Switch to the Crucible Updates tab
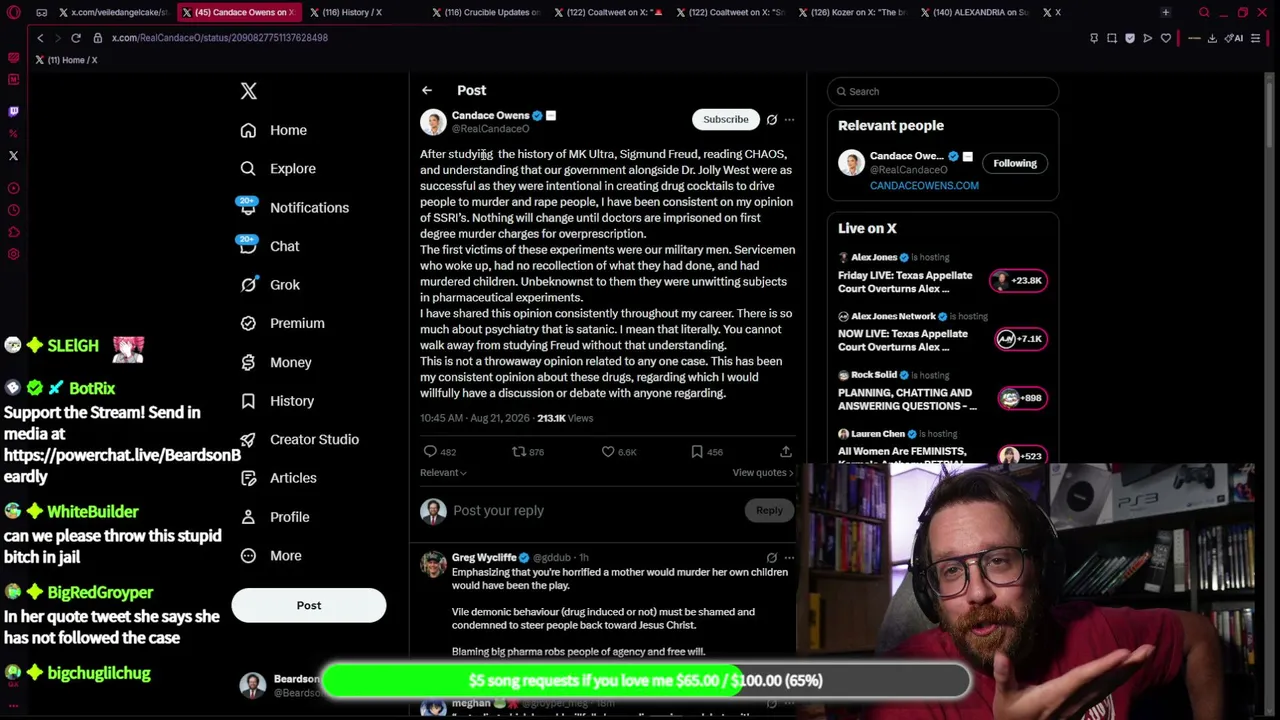Screen dimensions: 1280x720 pos(487,12)
